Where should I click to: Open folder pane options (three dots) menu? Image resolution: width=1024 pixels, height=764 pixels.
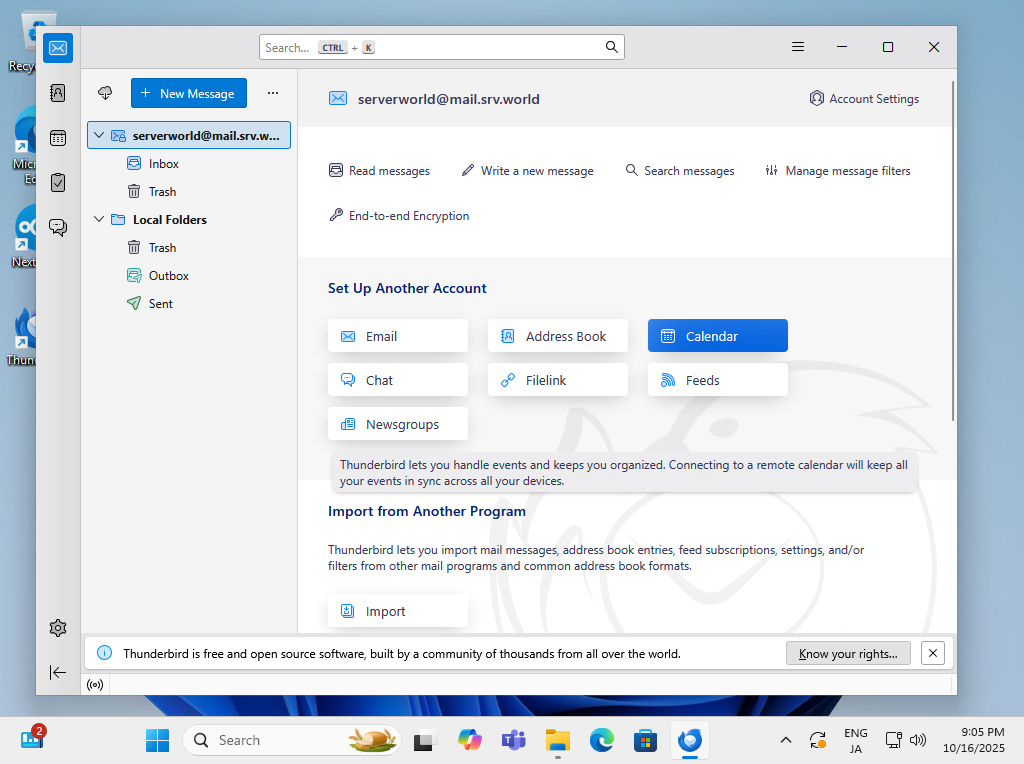pyautogui.click(x=273, y=93)
